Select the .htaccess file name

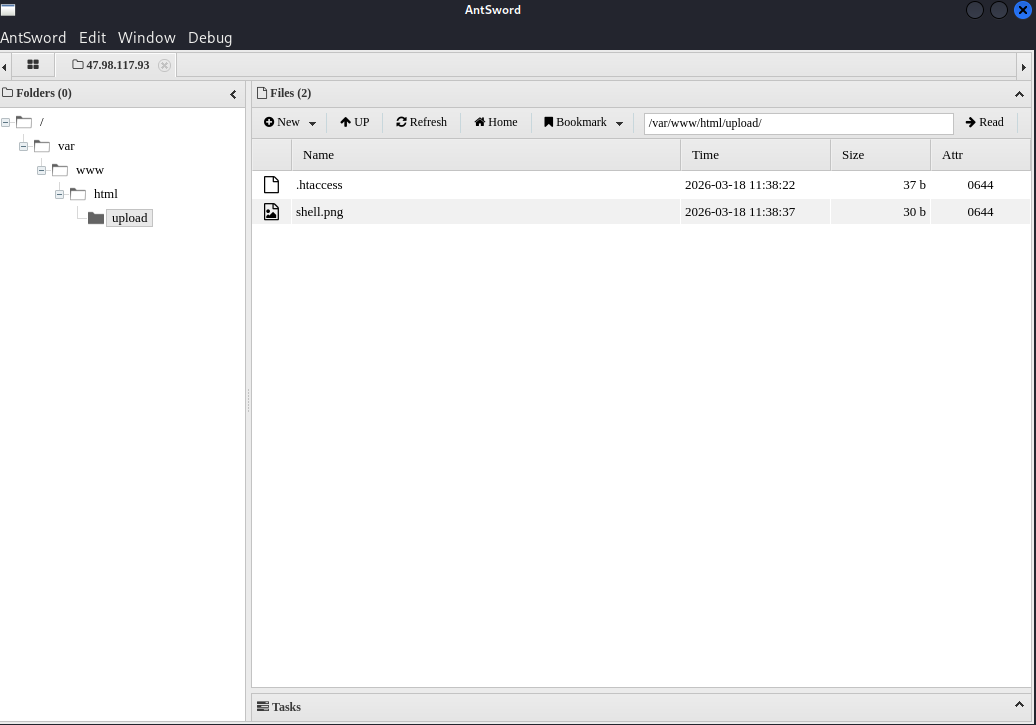319,185
